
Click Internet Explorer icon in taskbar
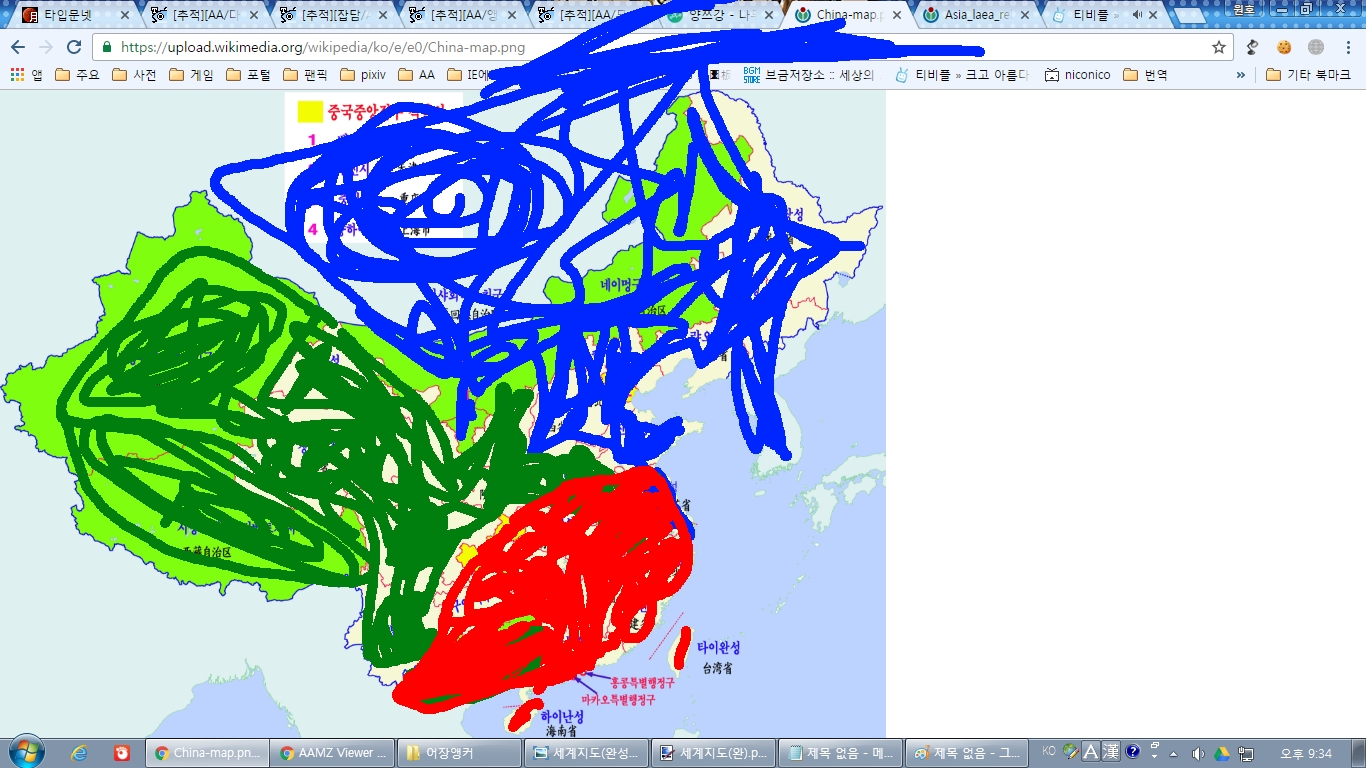click(79, 753)
